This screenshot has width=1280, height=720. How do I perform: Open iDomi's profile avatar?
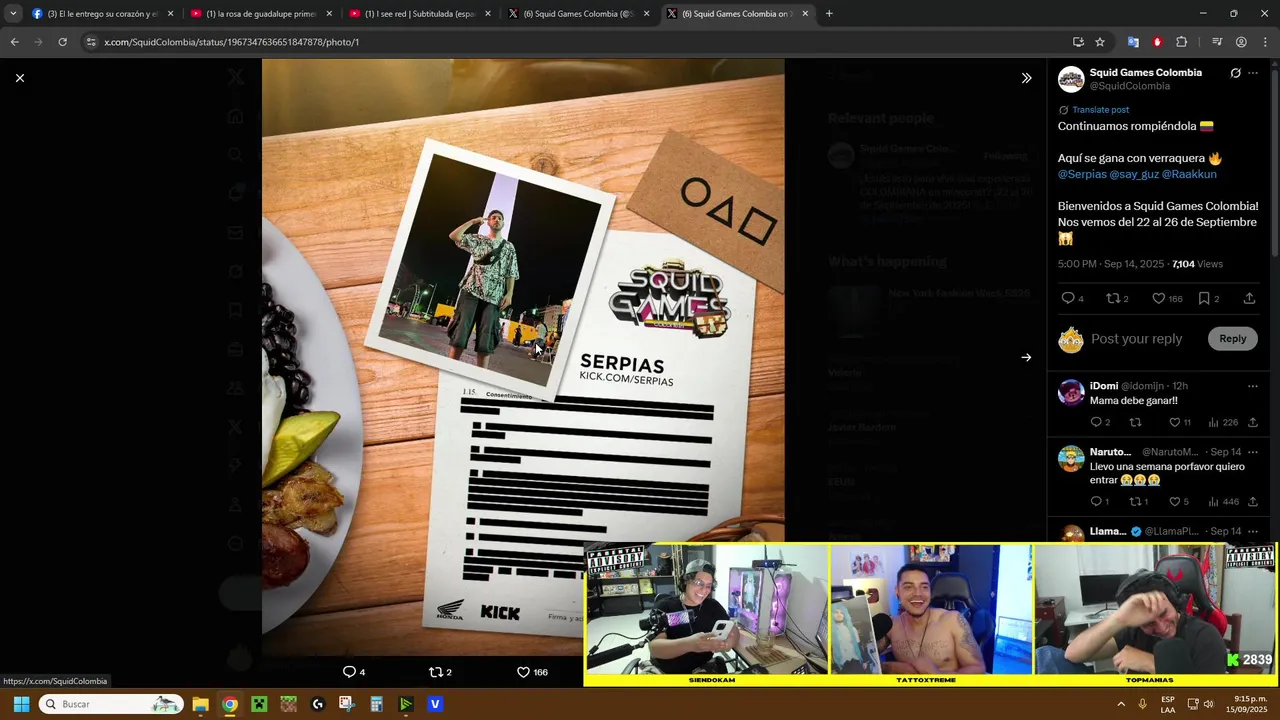click(x=1071, y=392)
